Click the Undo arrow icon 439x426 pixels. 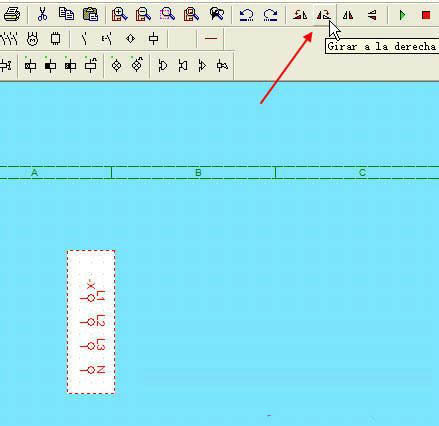pyautogui.click(x=247, y=15)
